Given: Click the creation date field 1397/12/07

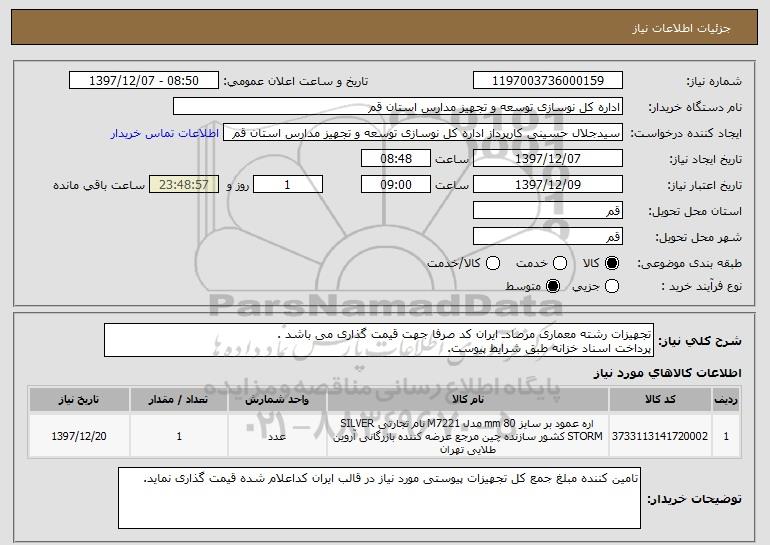Looking at the screenshot, I should (548, 159).
